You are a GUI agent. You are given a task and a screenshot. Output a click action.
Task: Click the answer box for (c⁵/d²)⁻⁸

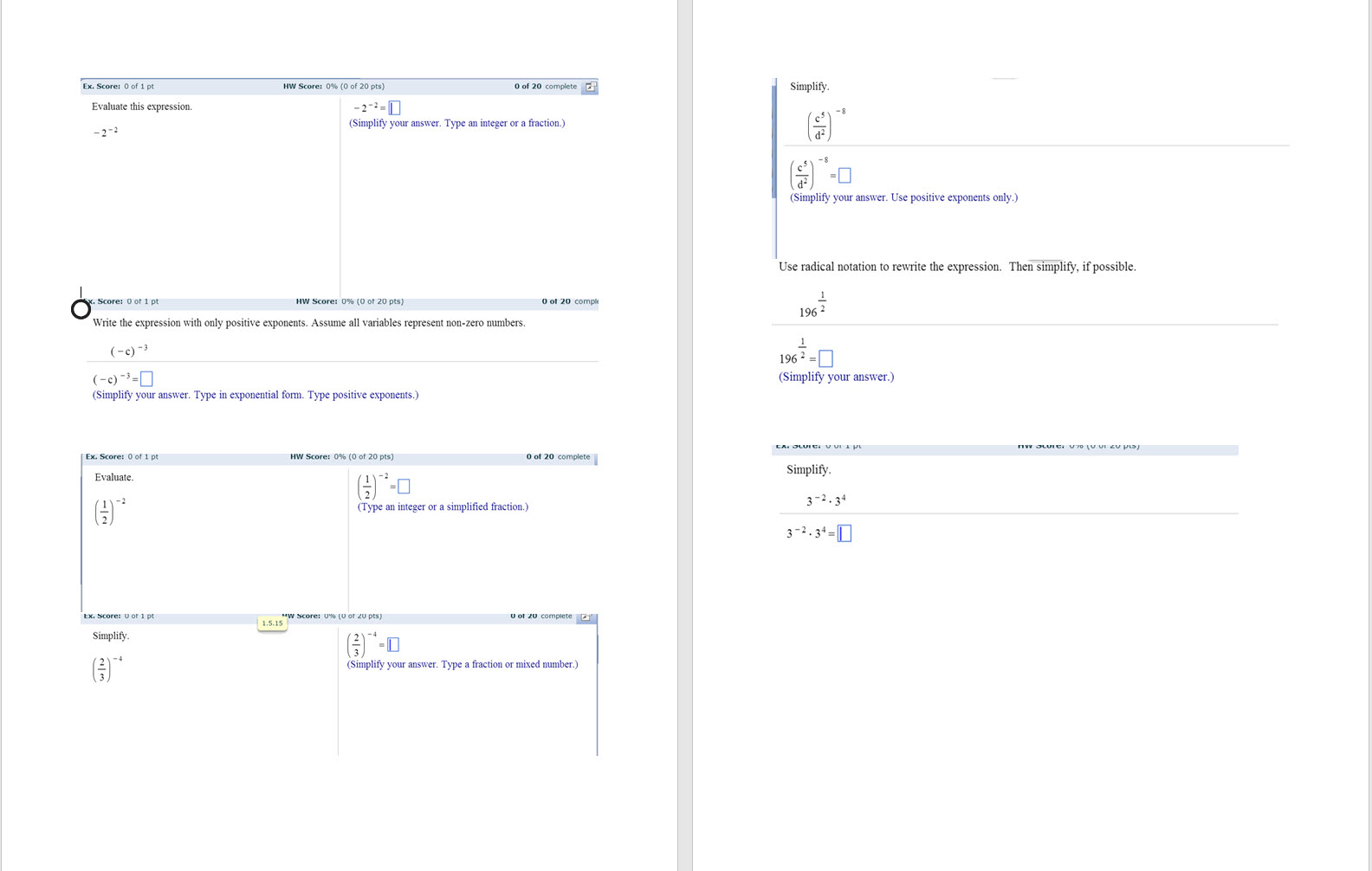[x=845, y=176]
